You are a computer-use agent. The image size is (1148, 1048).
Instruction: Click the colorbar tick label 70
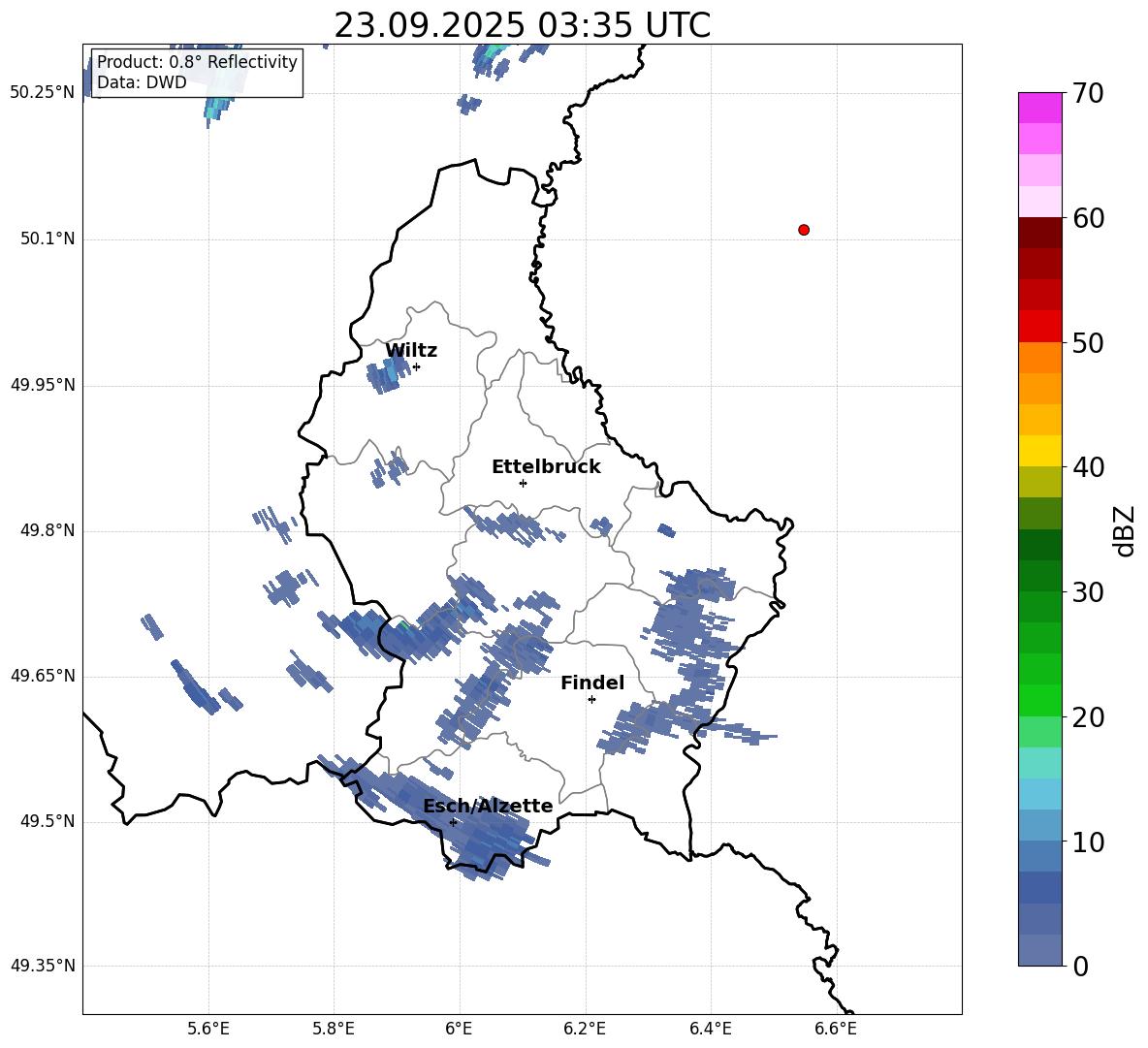(1088, 93)
